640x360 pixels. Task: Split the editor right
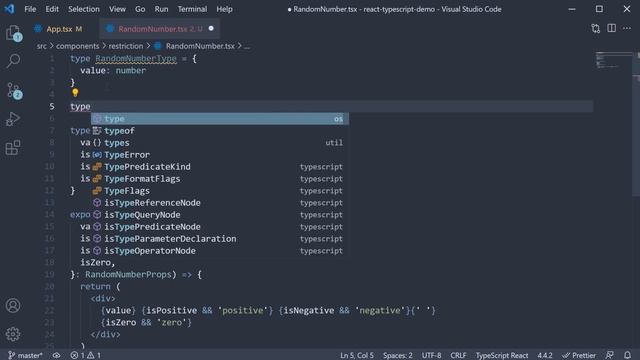click(x=611, y=28)
